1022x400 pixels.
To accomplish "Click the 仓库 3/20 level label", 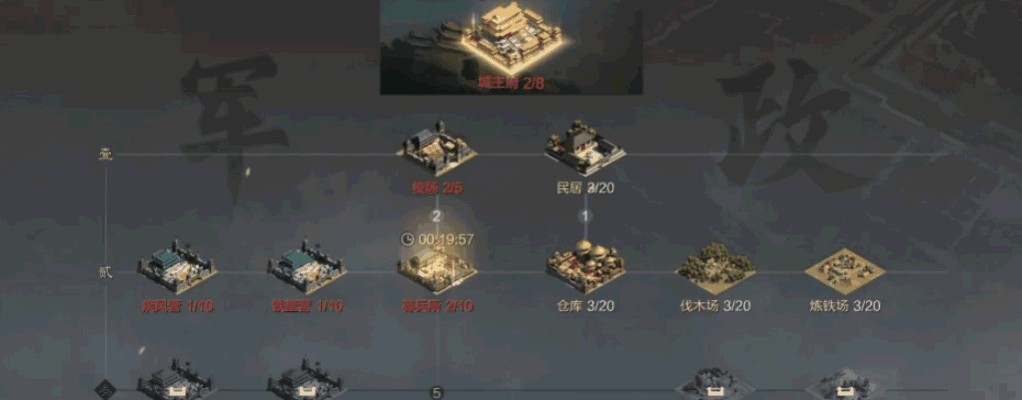I will [x=585, y=306].
